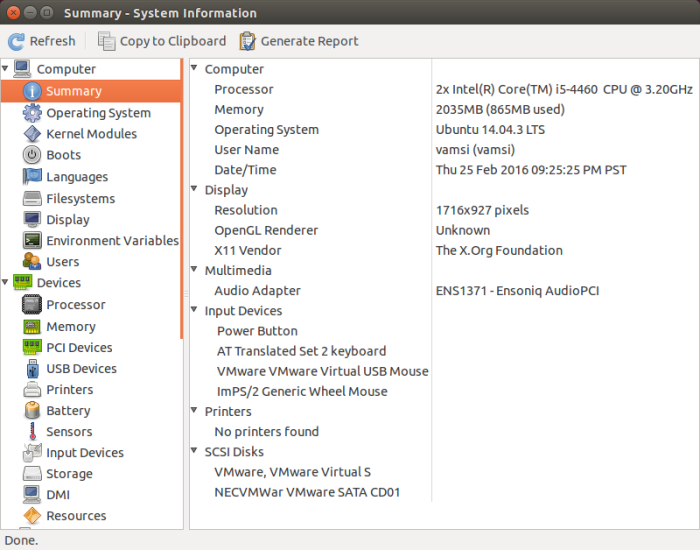
Task: Select 'AT Translated Set 2 keyboard' row
Action: [301, 351]
